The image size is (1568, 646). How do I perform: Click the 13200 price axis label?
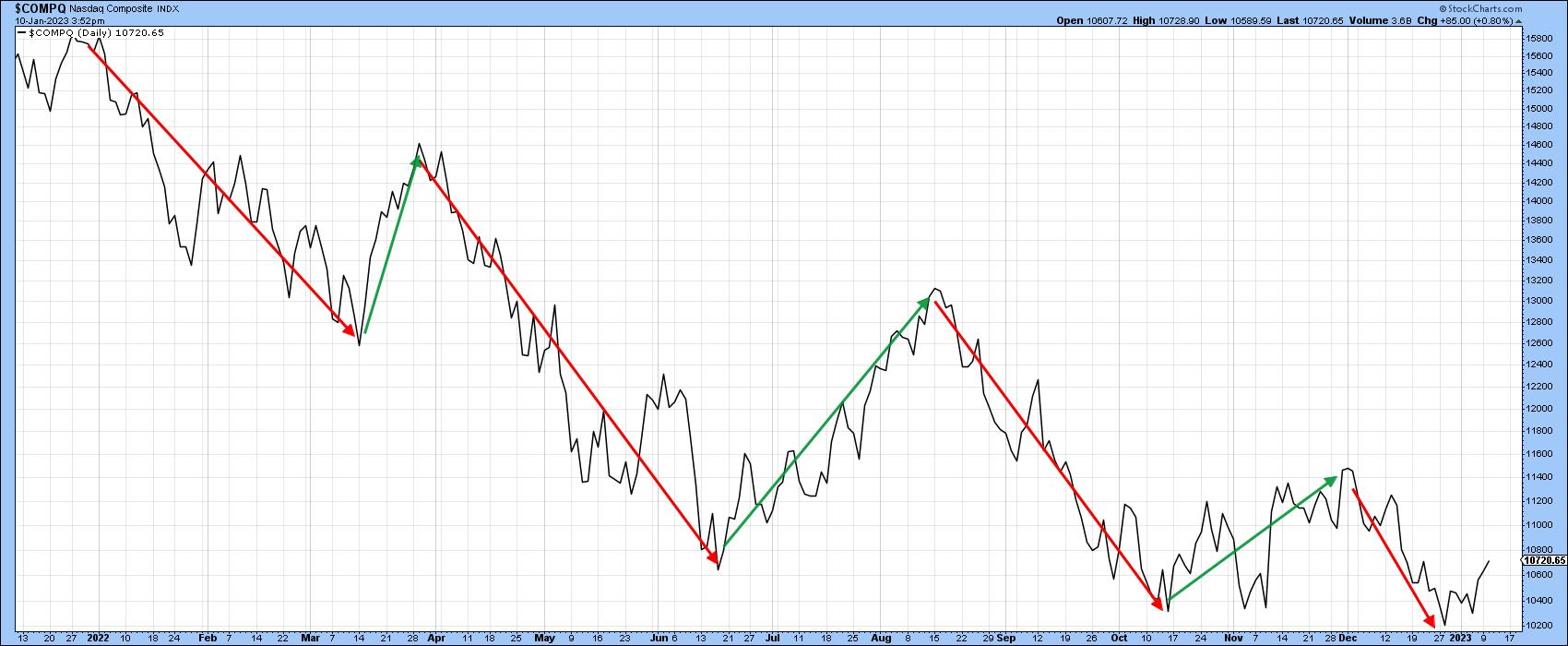tap(1539, 281)
